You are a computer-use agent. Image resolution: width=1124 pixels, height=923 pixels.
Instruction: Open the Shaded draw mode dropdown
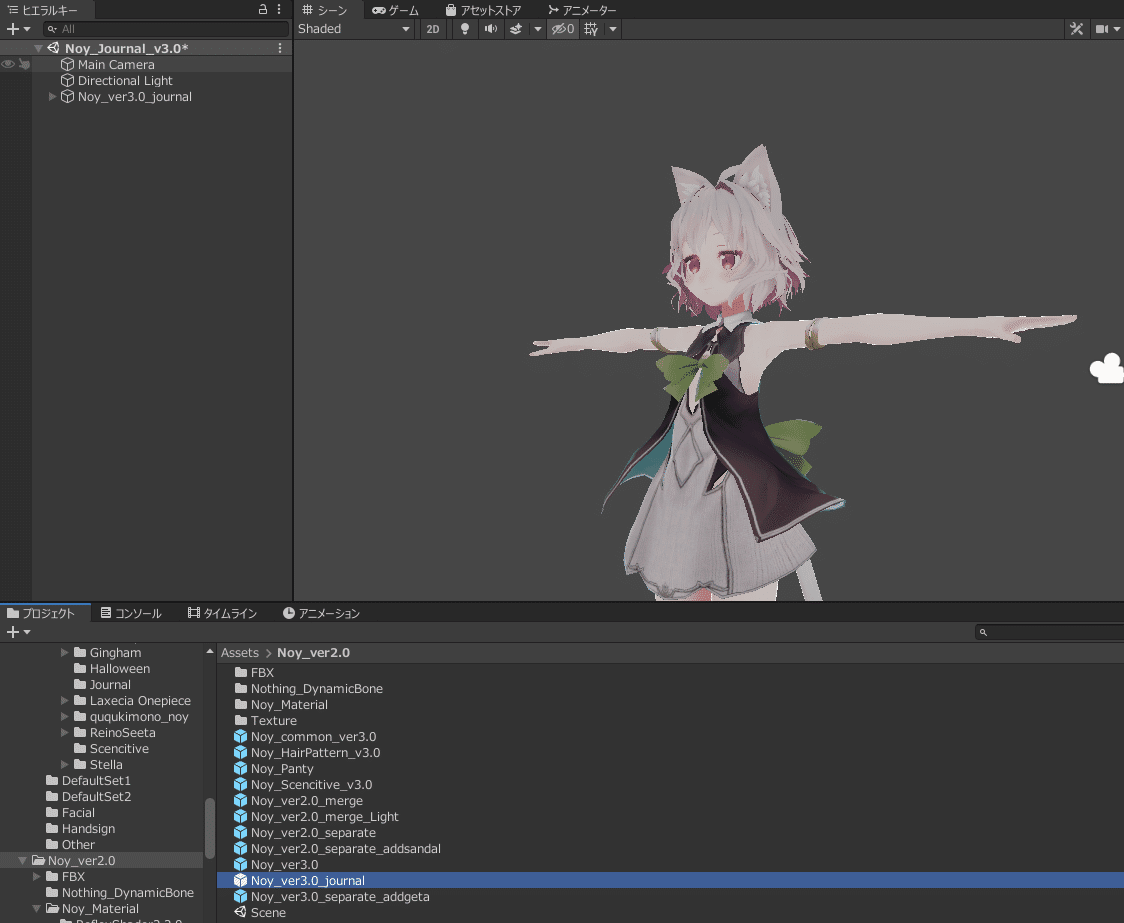tap(354, 29)
